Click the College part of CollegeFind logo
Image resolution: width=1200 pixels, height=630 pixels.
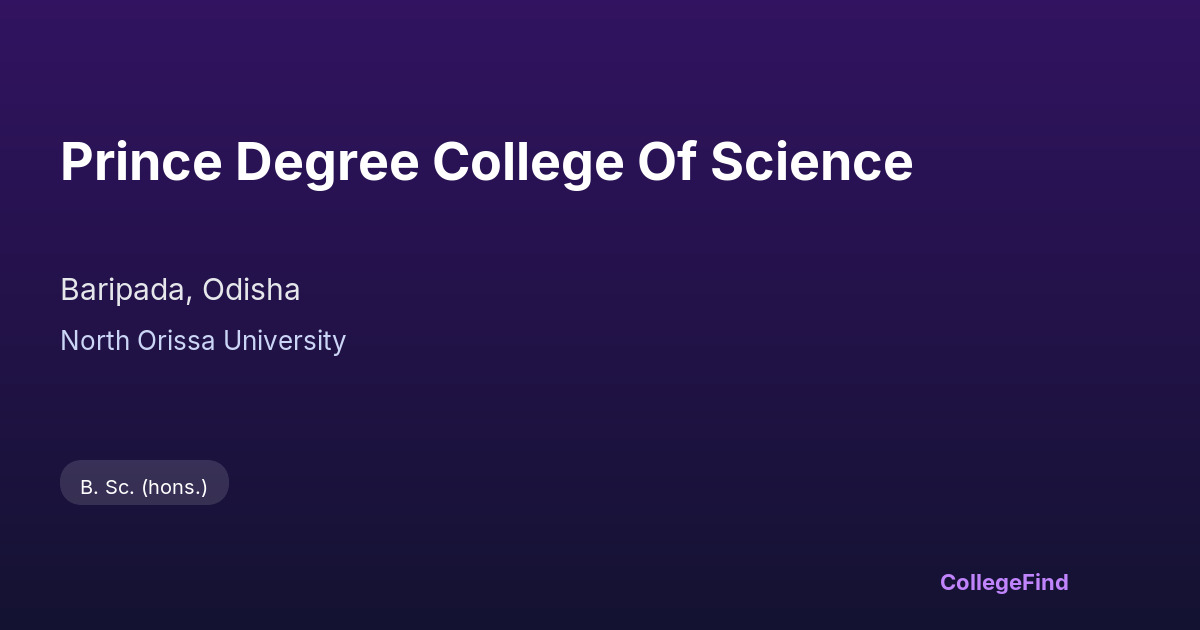(981, 582)
